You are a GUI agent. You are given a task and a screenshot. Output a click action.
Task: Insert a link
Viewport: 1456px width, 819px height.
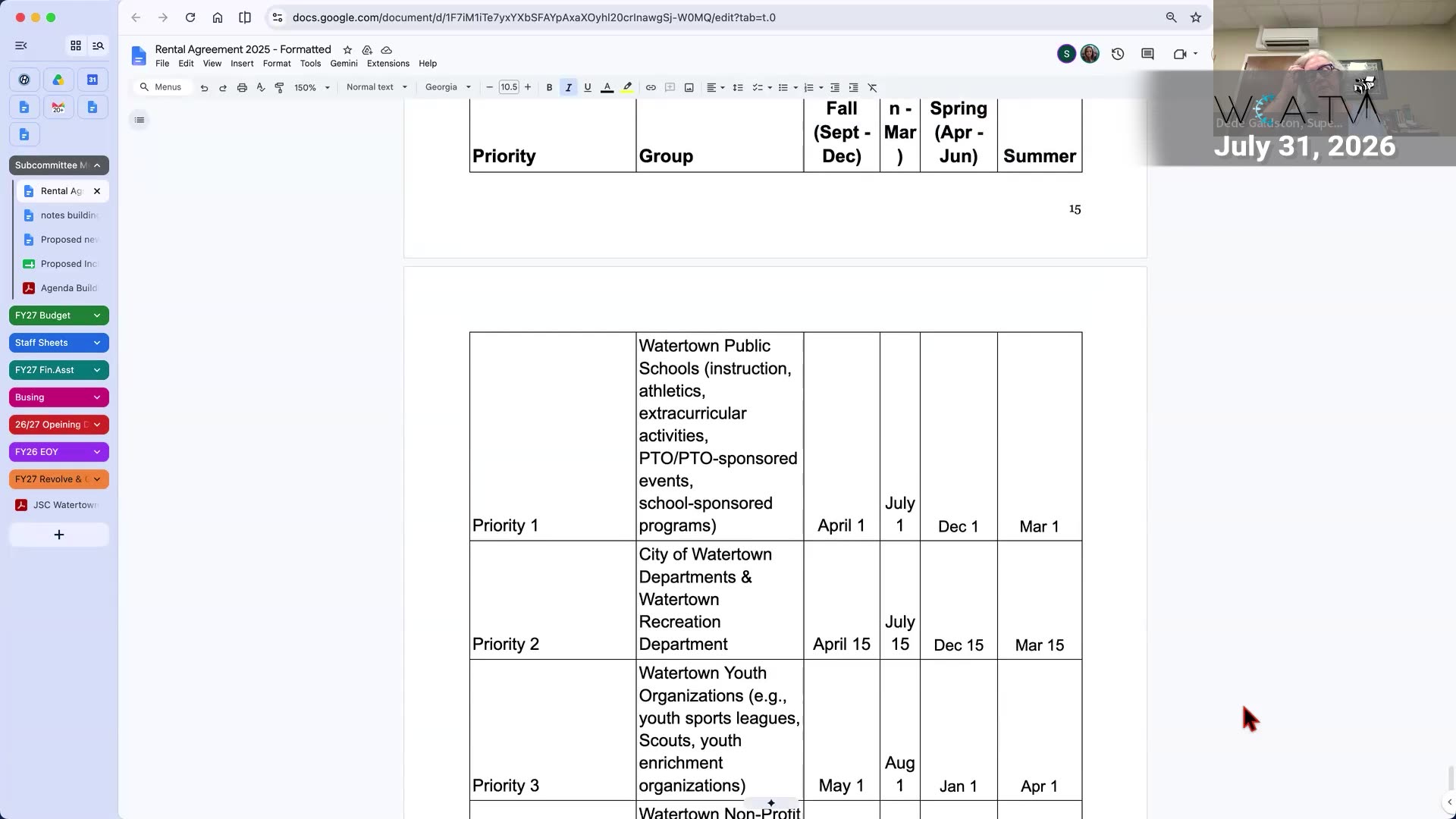pyautogui.click(x=651, y=88)
